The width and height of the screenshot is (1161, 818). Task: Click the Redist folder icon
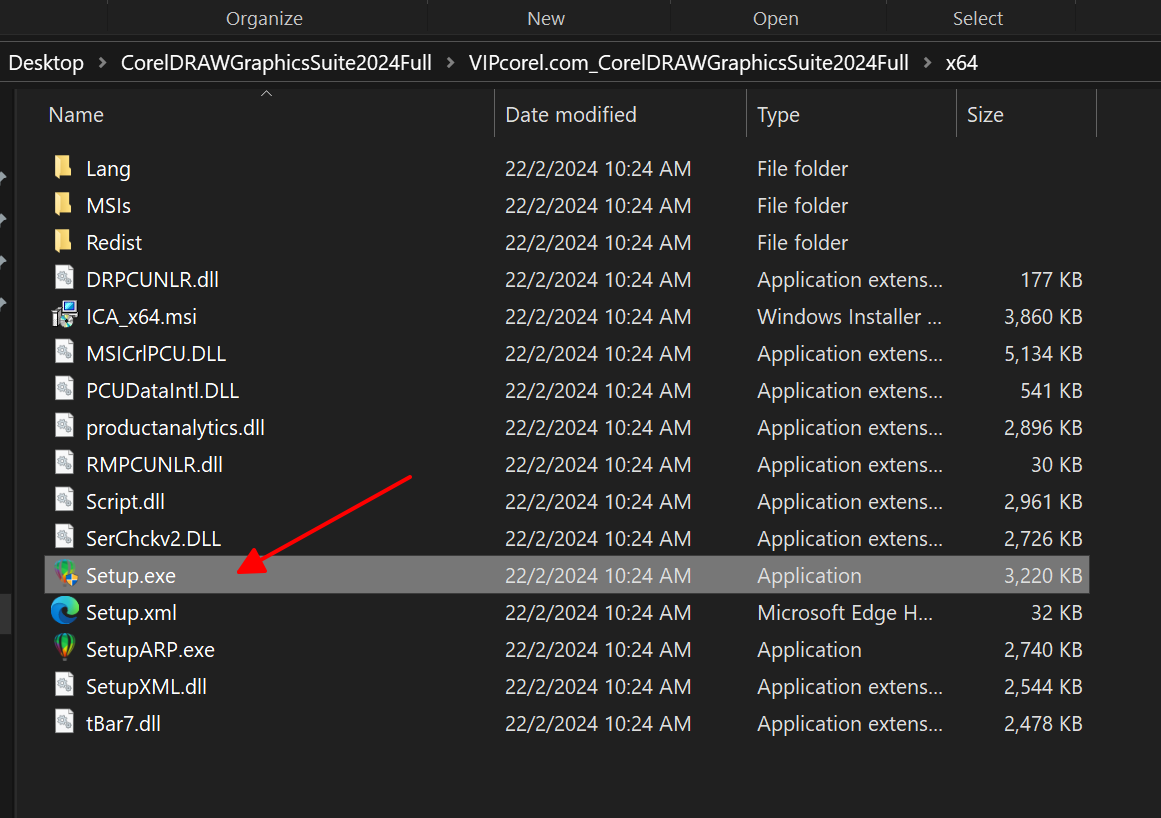[64, 241]
